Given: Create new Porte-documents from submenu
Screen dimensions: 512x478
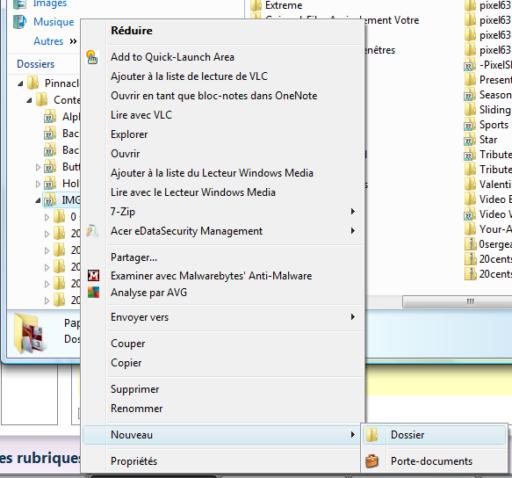Looking at the screenshot, I should tap(434, 461).
